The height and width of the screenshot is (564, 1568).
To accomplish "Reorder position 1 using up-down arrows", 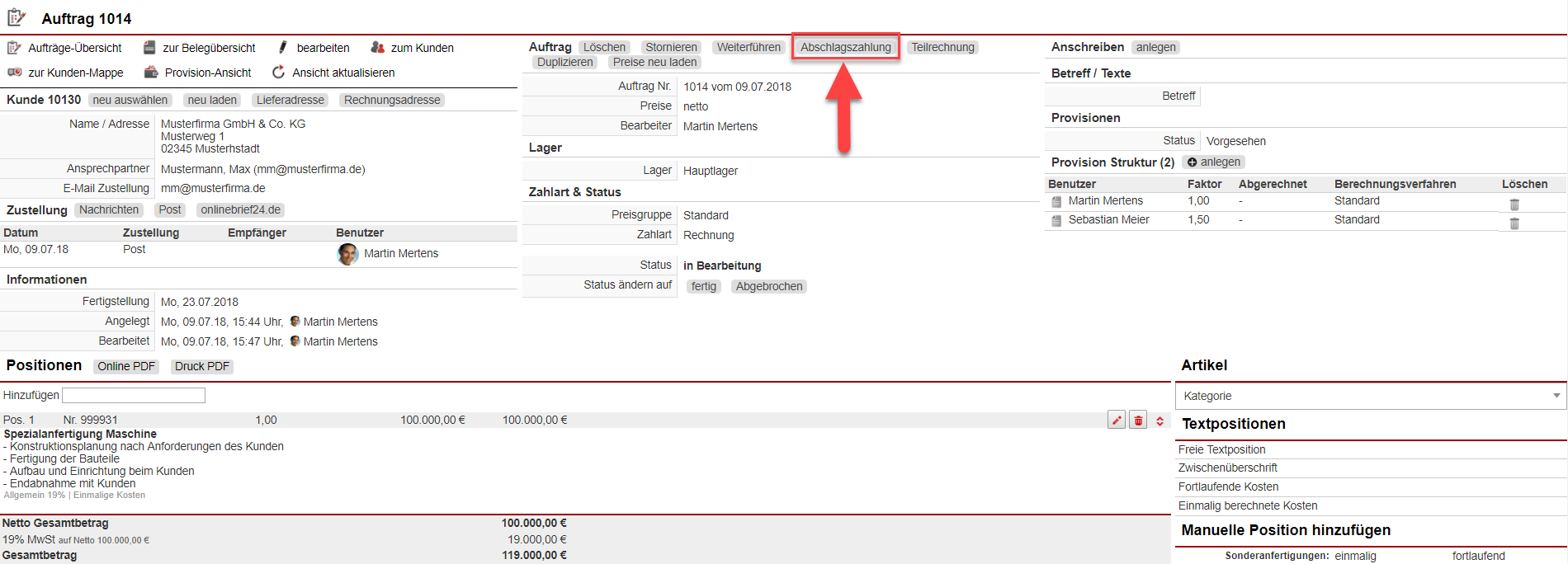I will click(x=1159, y=421).
